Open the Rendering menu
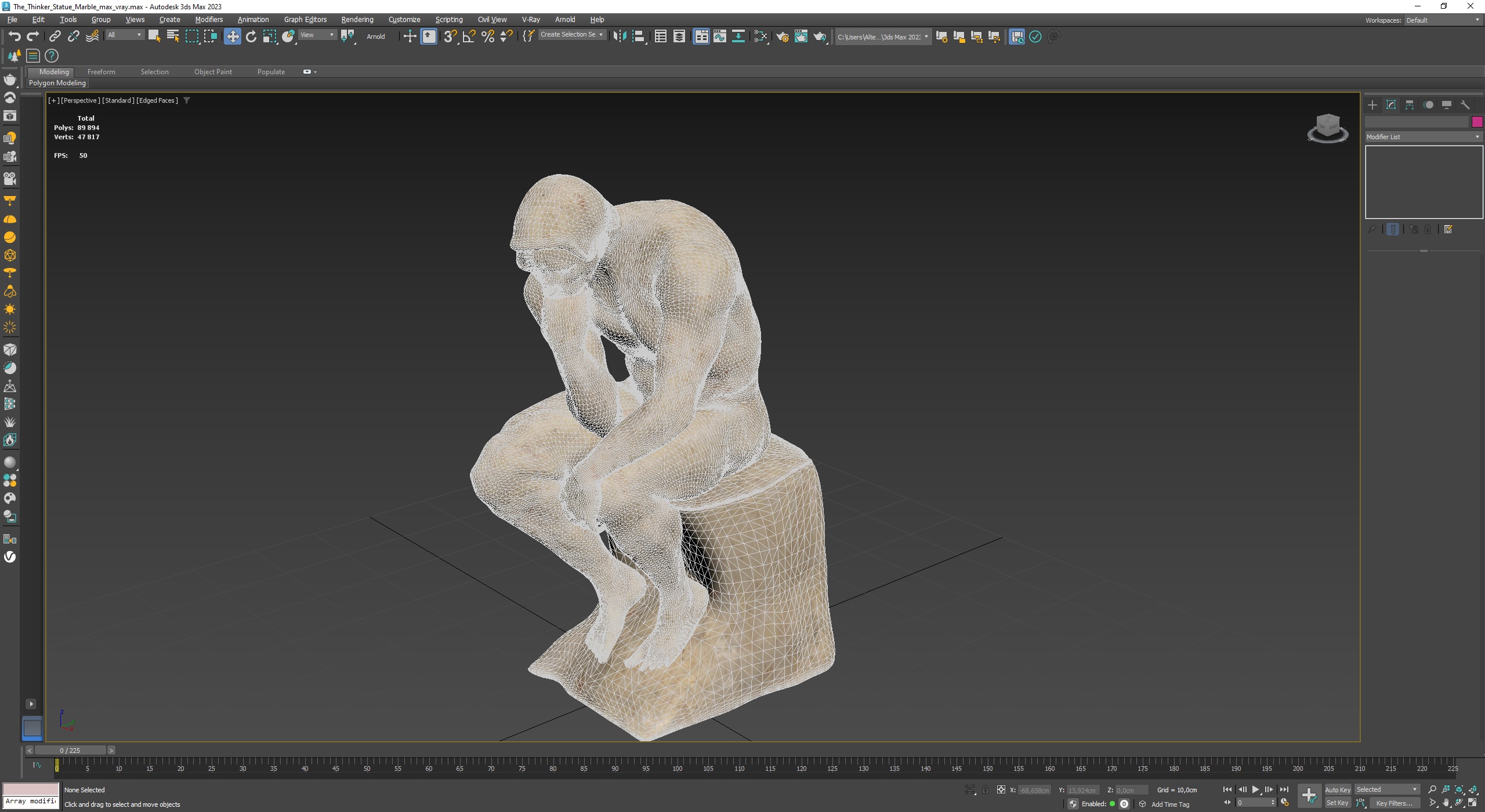 tap(357, 19)
